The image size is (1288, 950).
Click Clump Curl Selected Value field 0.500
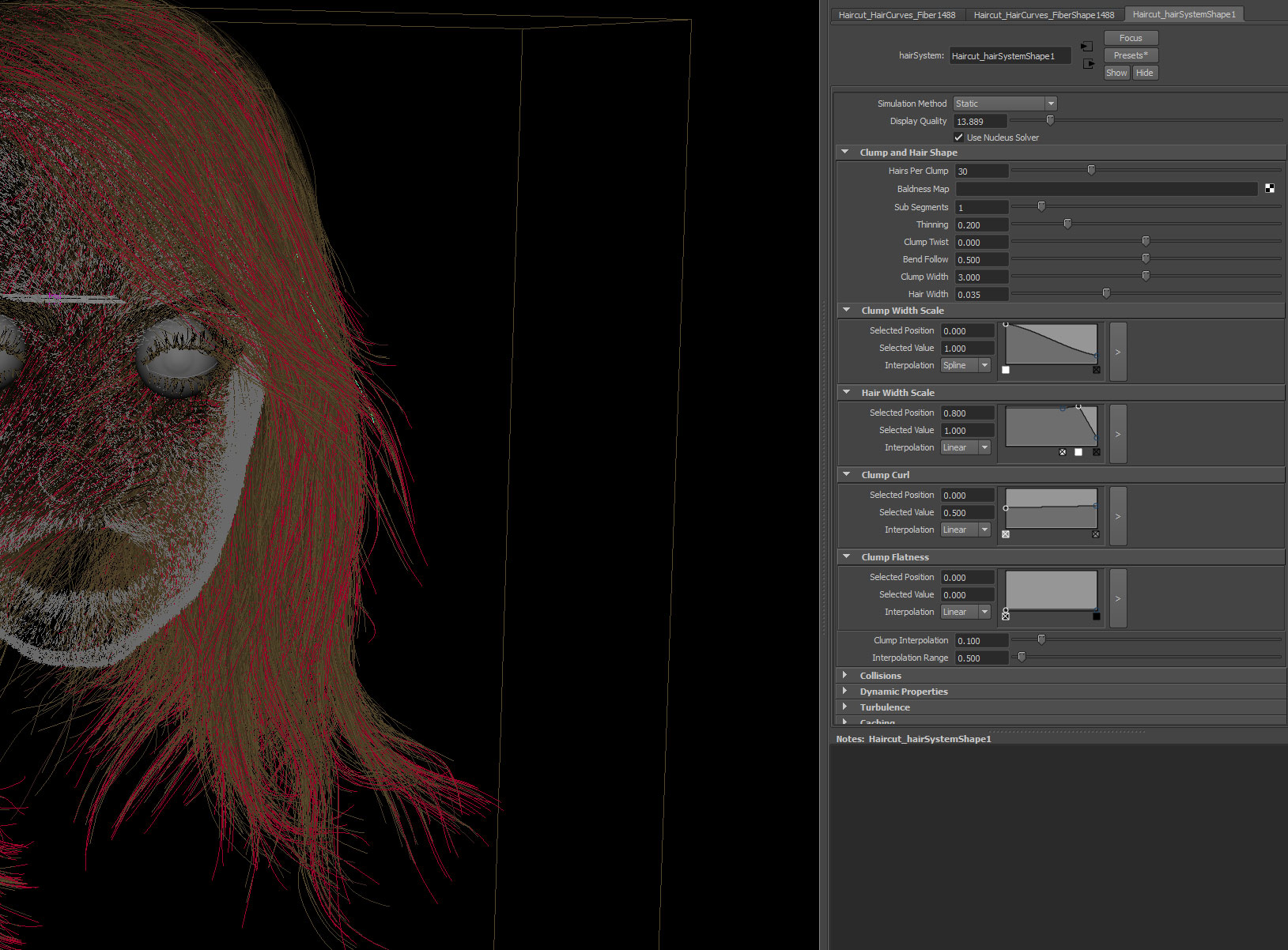967,513
